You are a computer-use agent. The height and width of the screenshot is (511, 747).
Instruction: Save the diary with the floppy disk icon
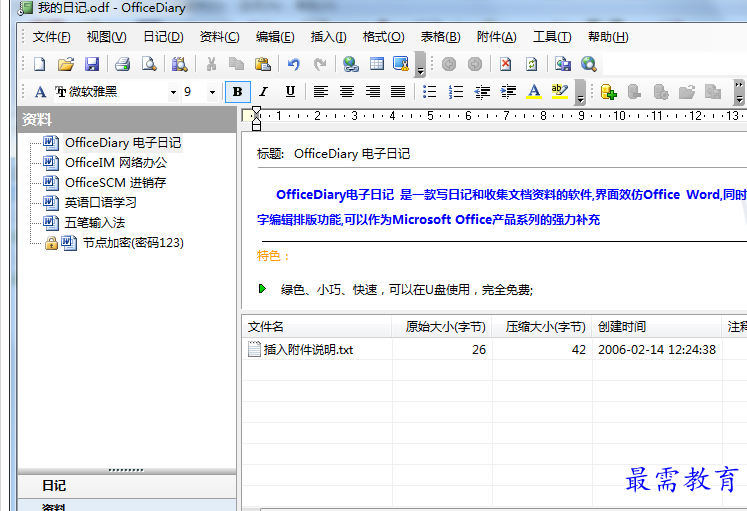point(92,64)
